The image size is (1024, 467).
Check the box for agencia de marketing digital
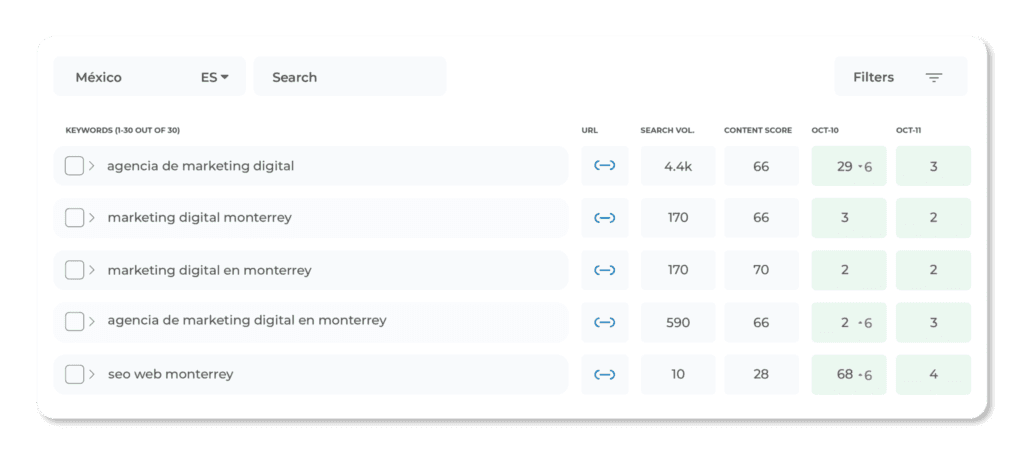click(74, 166)
